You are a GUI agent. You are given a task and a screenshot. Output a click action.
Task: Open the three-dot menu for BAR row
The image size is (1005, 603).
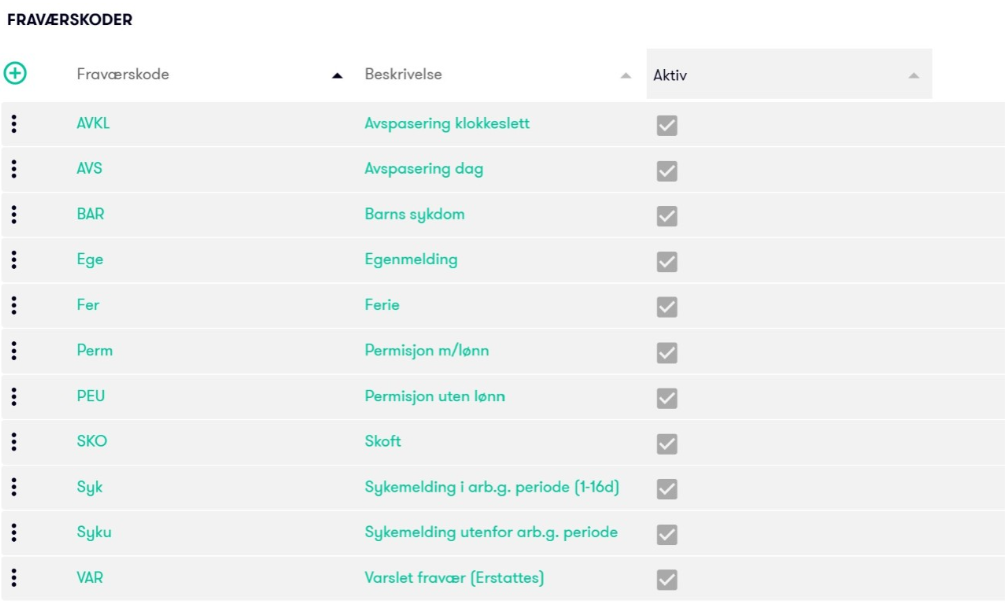[14, 215]
